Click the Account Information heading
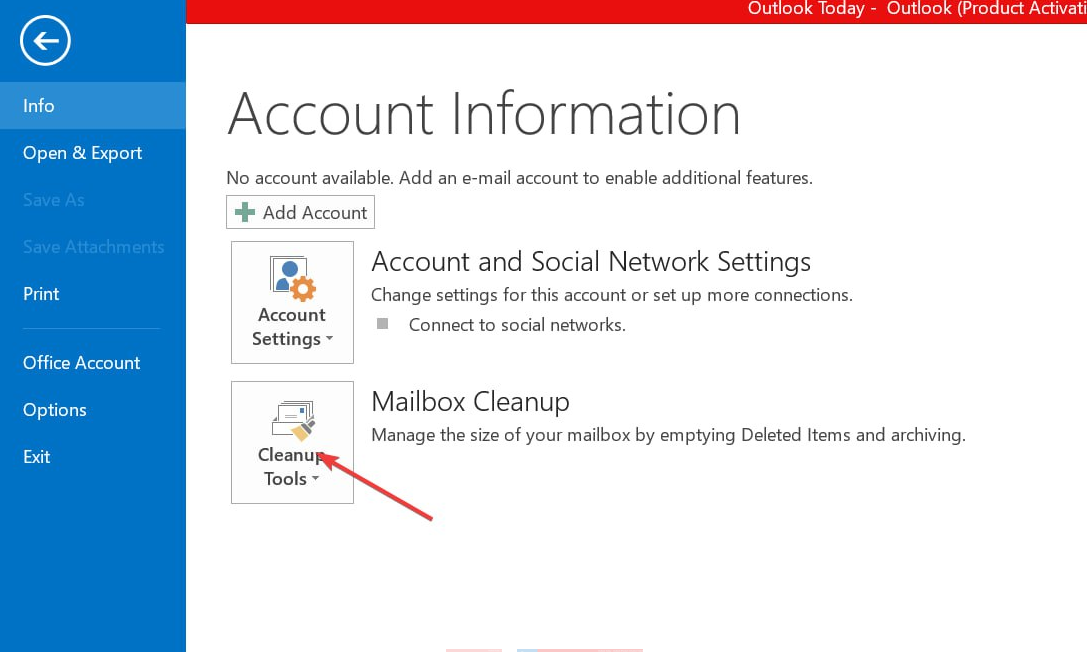The height and width of the screenshot is (652, 1087). (484, 114)
